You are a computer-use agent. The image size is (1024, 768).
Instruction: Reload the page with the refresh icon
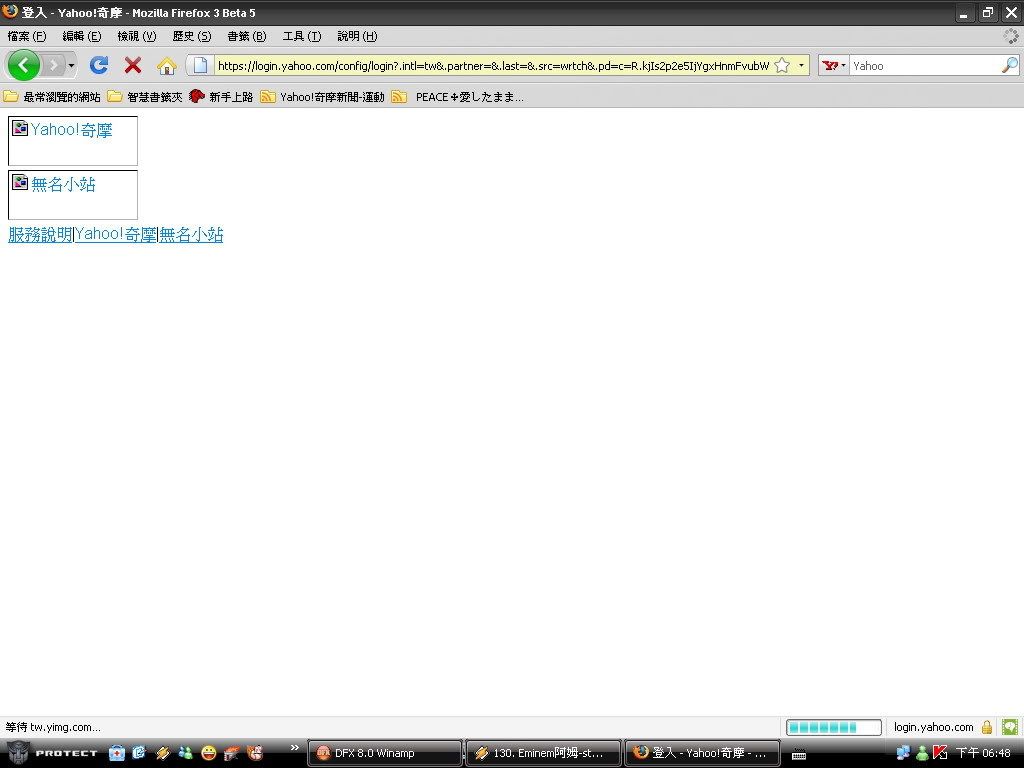pos(98,65)
